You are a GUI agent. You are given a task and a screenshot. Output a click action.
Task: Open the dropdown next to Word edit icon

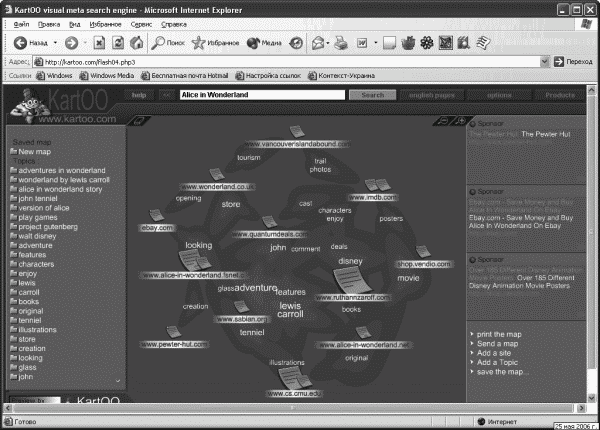point(375,42)
